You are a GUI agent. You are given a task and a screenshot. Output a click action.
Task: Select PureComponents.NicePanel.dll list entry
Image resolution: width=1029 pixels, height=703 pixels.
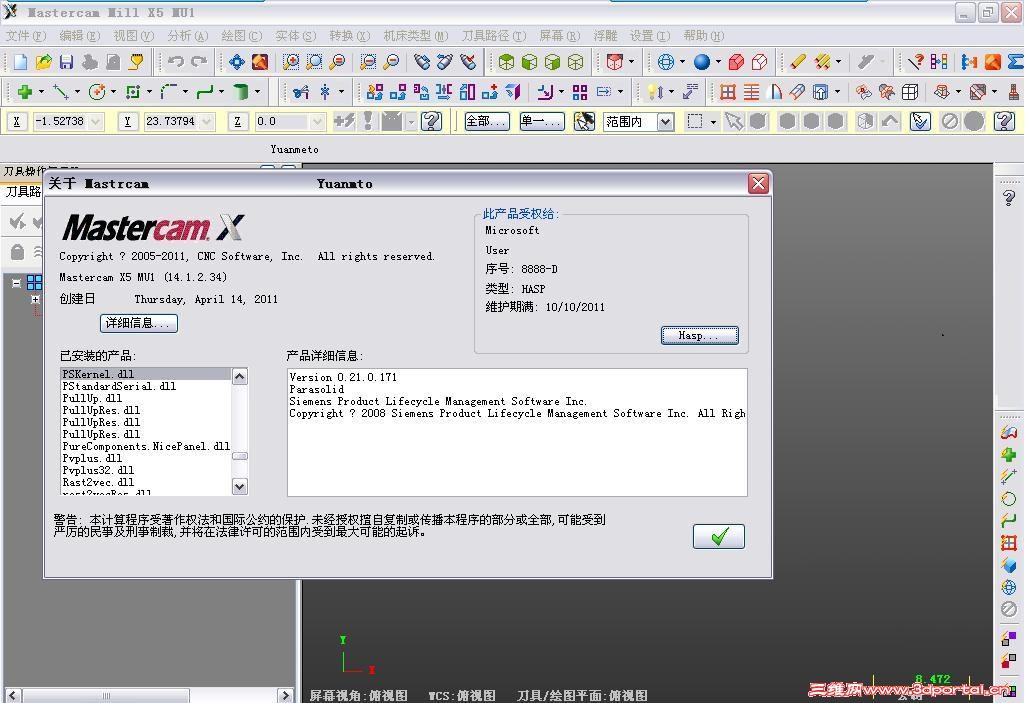click(x=146, y=446)
